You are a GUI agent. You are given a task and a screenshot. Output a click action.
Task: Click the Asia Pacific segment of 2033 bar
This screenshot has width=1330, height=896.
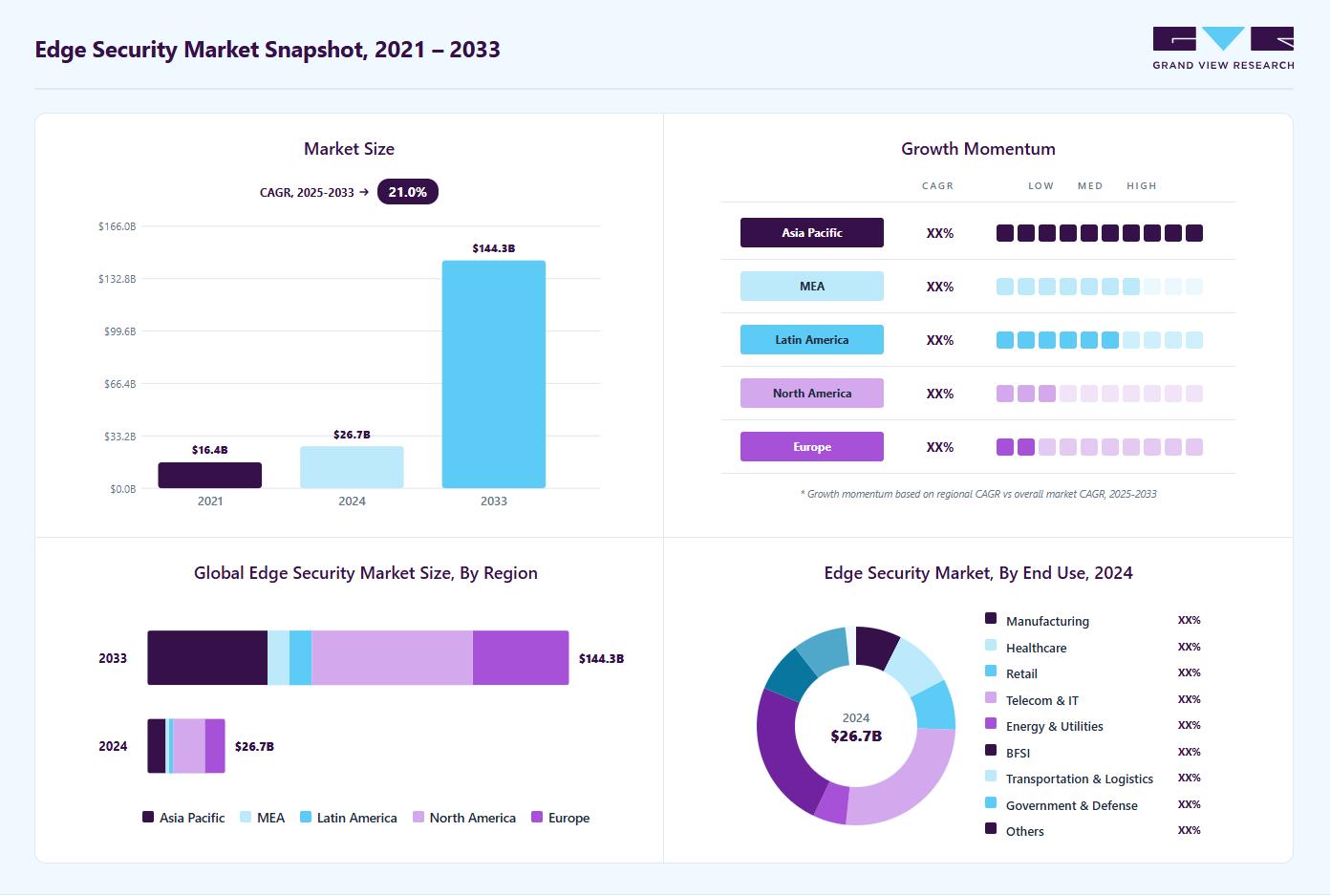click(x=207, y=658)
